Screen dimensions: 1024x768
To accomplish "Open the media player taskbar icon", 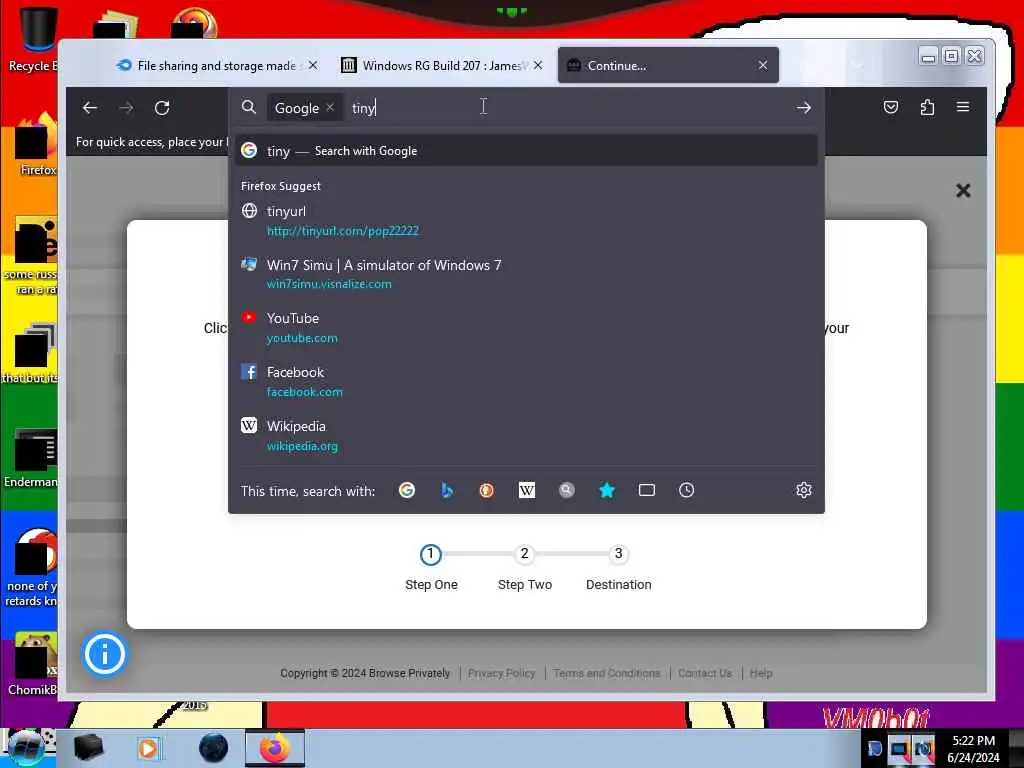I will pyautogui.click(x=148, y=748).
